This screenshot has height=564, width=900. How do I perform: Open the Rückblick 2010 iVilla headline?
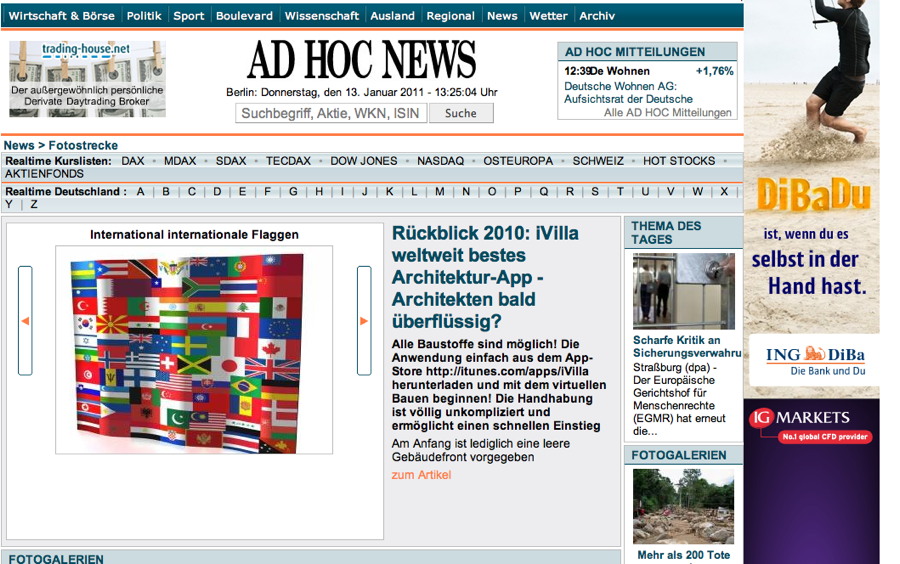486,277
